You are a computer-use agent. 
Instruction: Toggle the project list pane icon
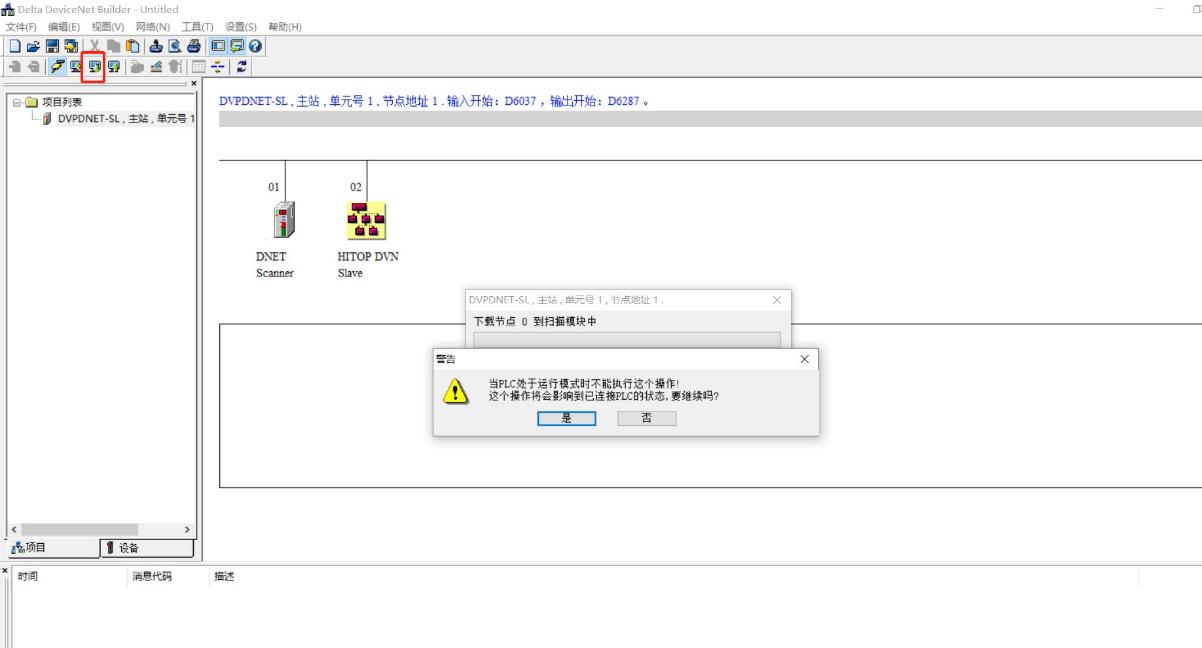pos(218,46)
